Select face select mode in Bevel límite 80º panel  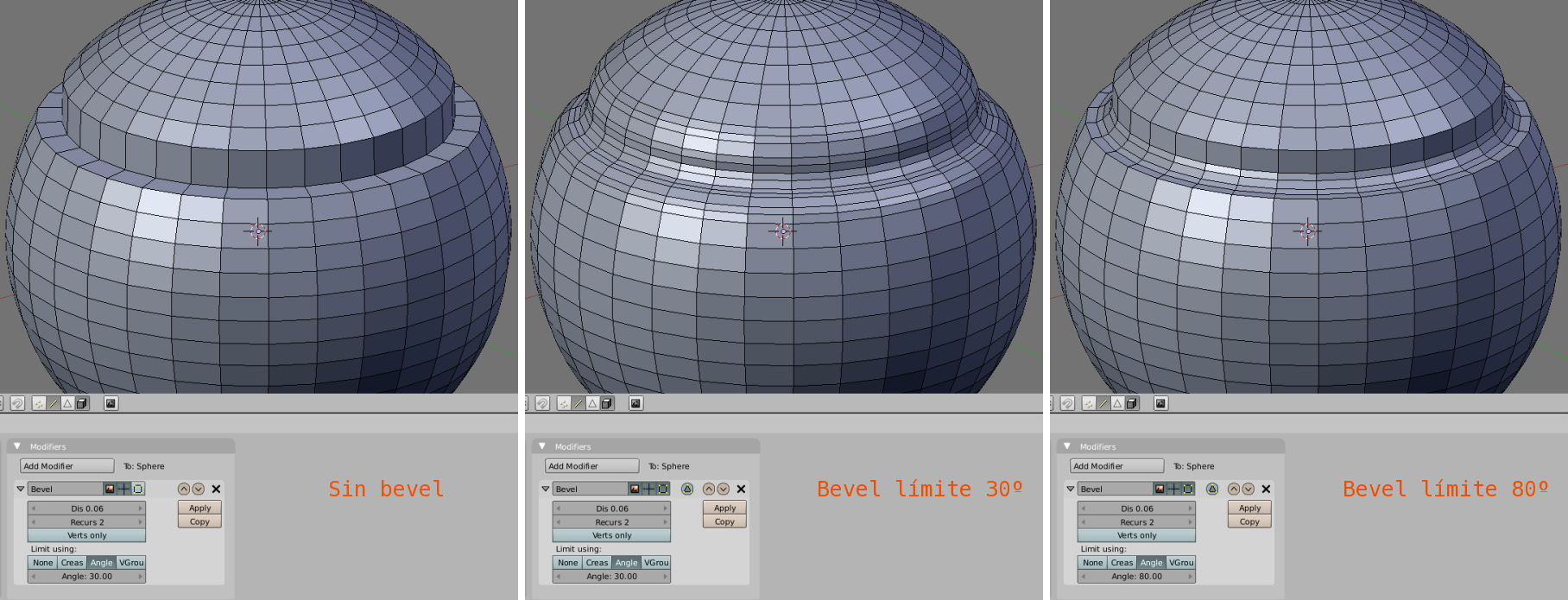[x=1117, y=403]
